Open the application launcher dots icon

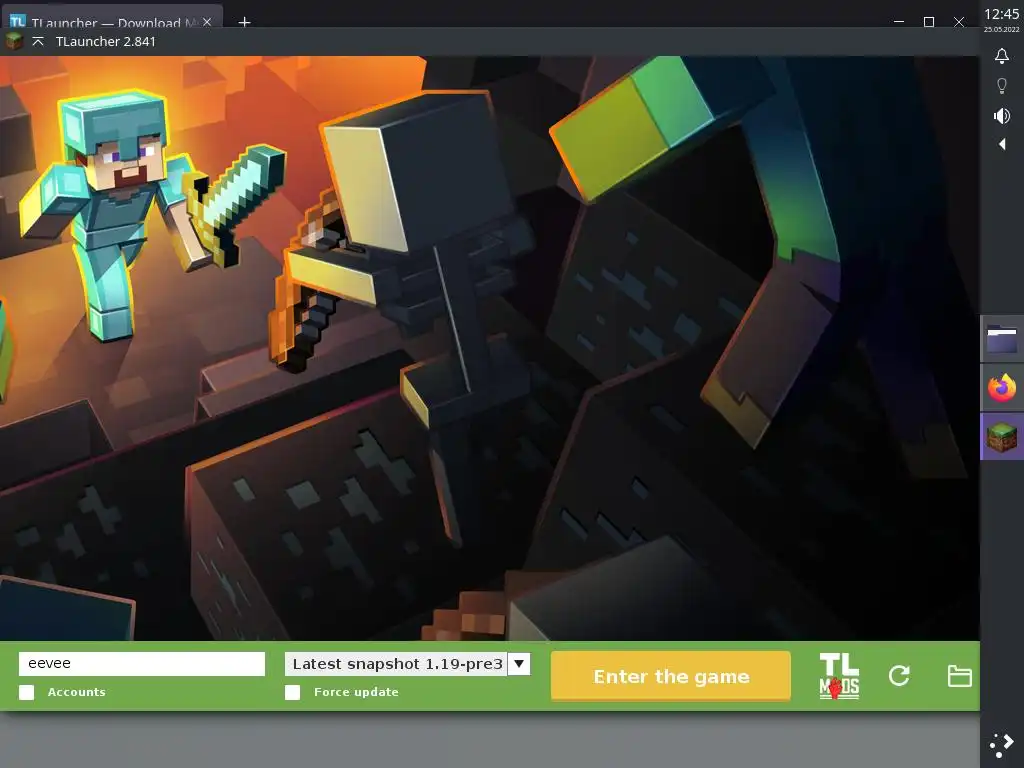(x=1002, y=744)
